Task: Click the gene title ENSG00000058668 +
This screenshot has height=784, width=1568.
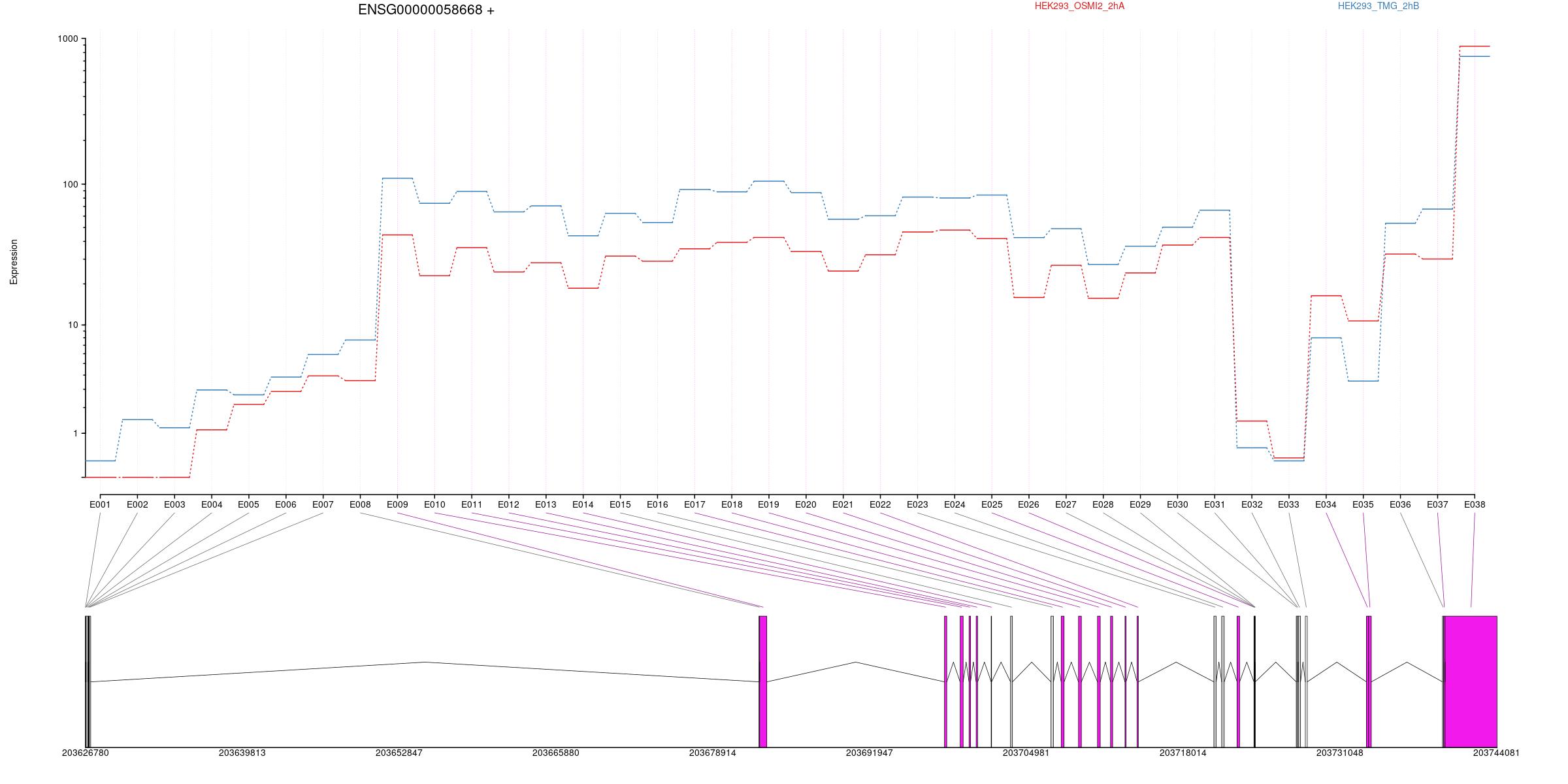Action: pyautogui.click(x=426, y=10)
